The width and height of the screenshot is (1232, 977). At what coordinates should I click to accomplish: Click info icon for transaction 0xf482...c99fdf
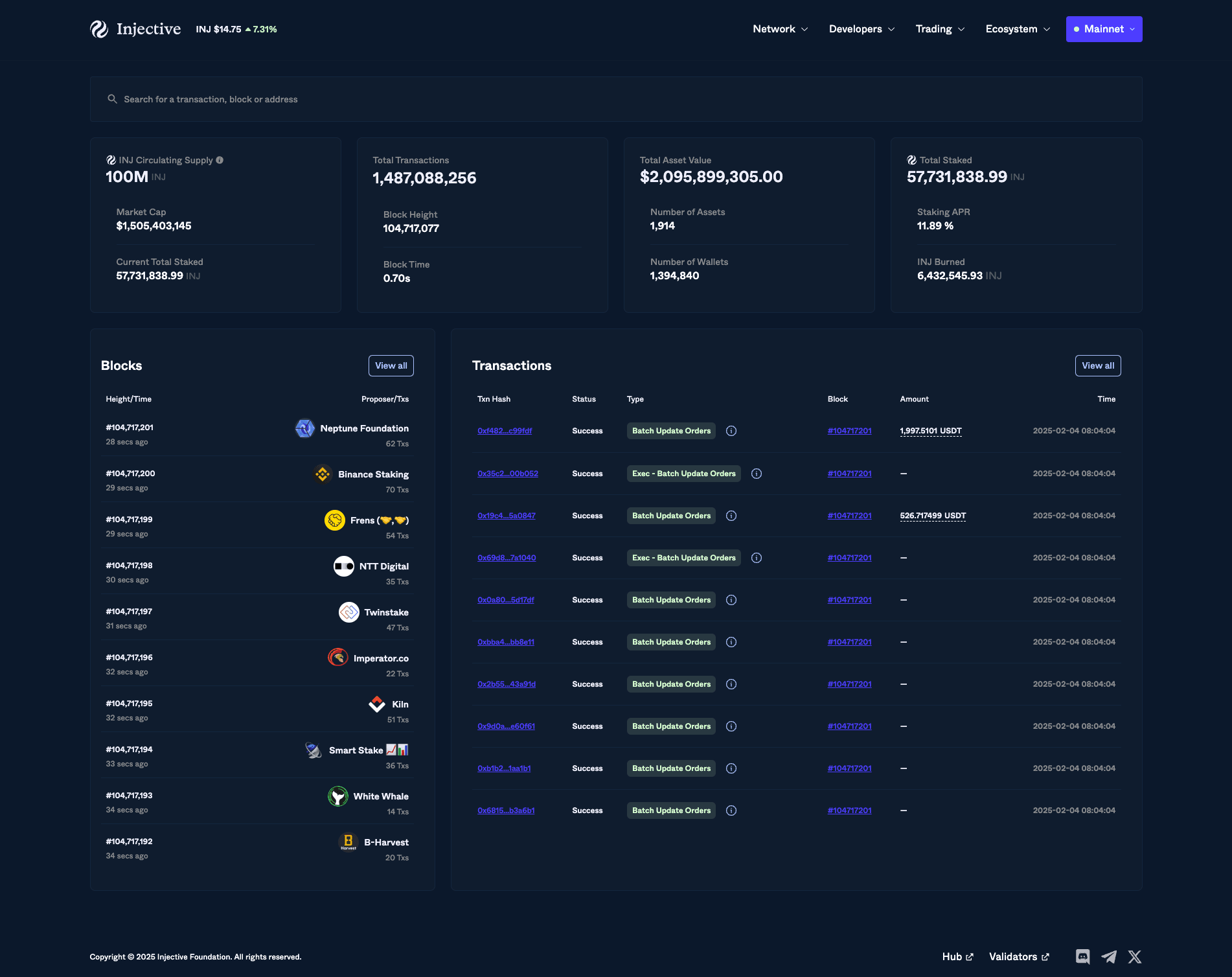pyautogui.click(x=731, y=431)
